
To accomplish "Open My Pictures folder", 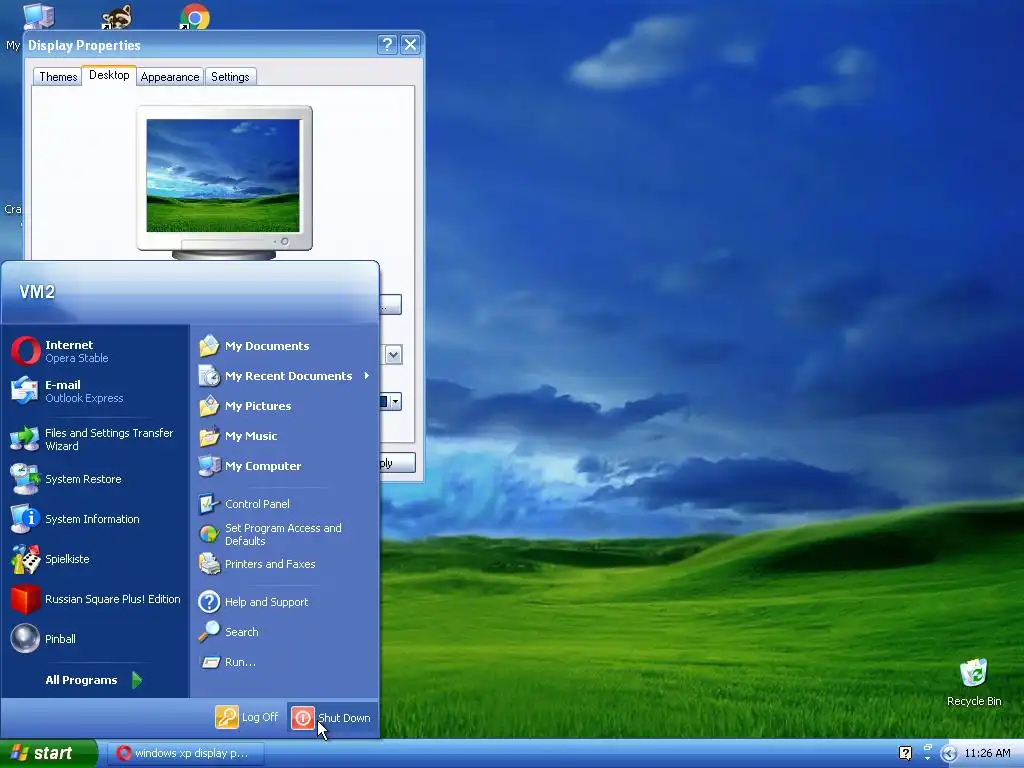I will click(x=285, y=406).
